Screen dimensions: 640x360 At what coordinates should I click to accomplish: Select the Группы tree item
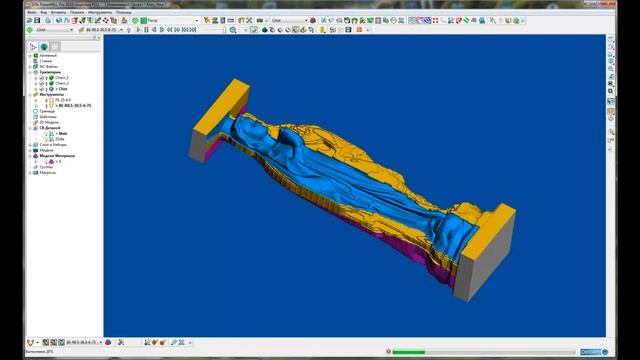click(x=46, y=167)
